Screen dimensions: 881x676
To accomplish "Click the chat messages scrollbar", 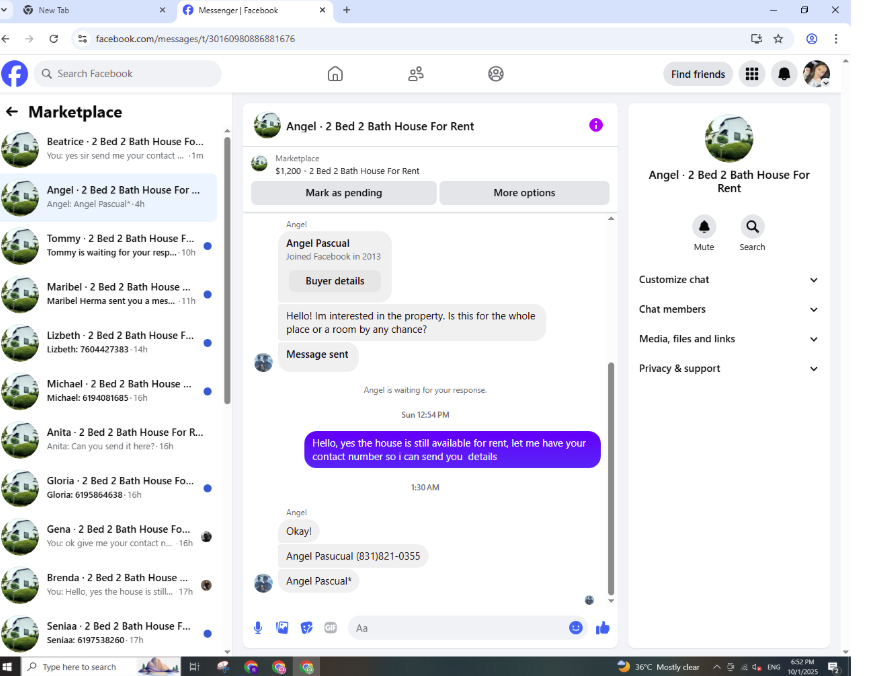I will click(611, 478).
